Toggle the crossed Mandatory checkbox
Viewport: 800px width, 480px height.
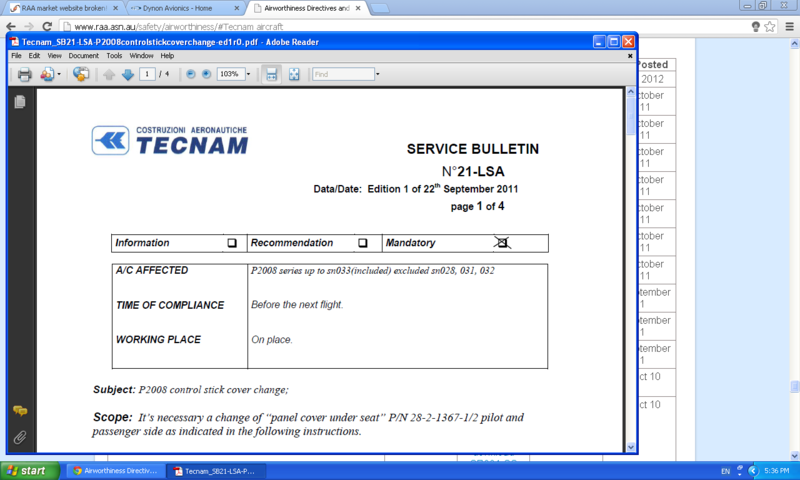(x=502, y=243)
